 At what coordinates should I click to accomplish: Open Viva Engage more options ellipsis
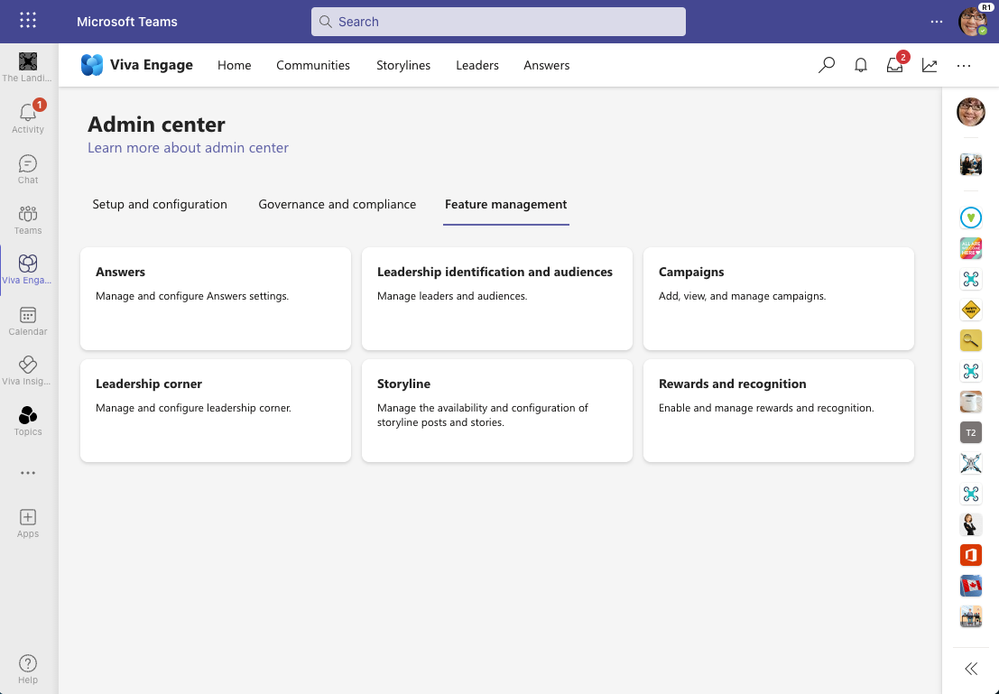(964, 65)
